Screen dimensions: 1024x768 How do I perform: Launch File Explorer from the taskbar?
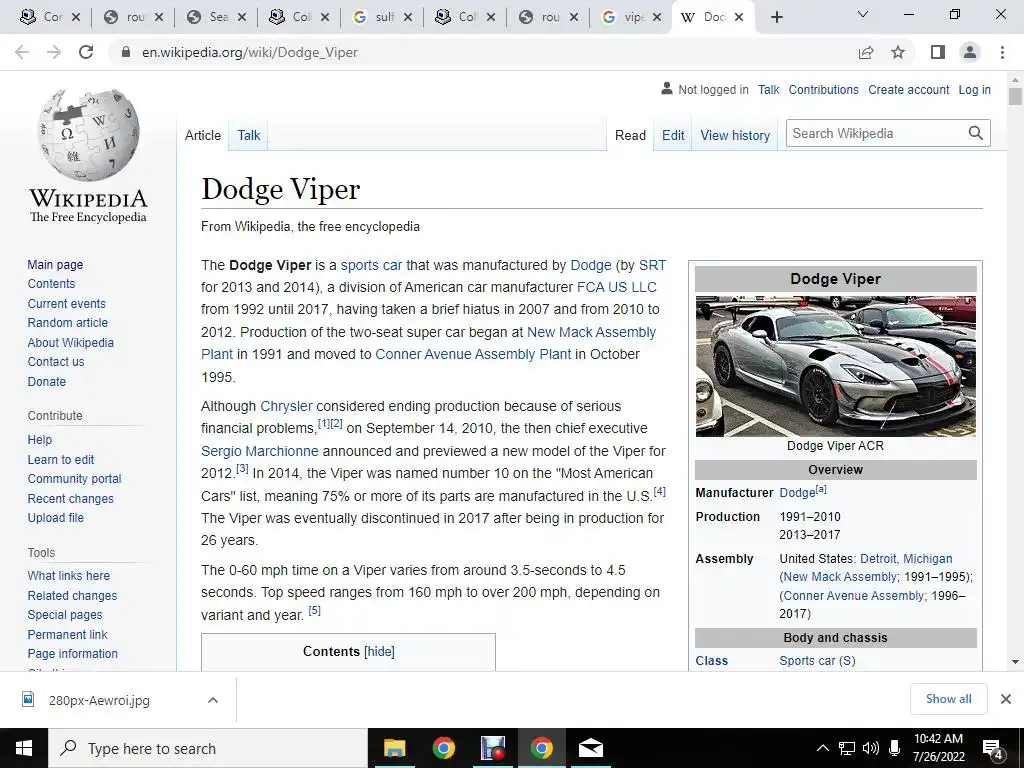[x=394, y=748]
